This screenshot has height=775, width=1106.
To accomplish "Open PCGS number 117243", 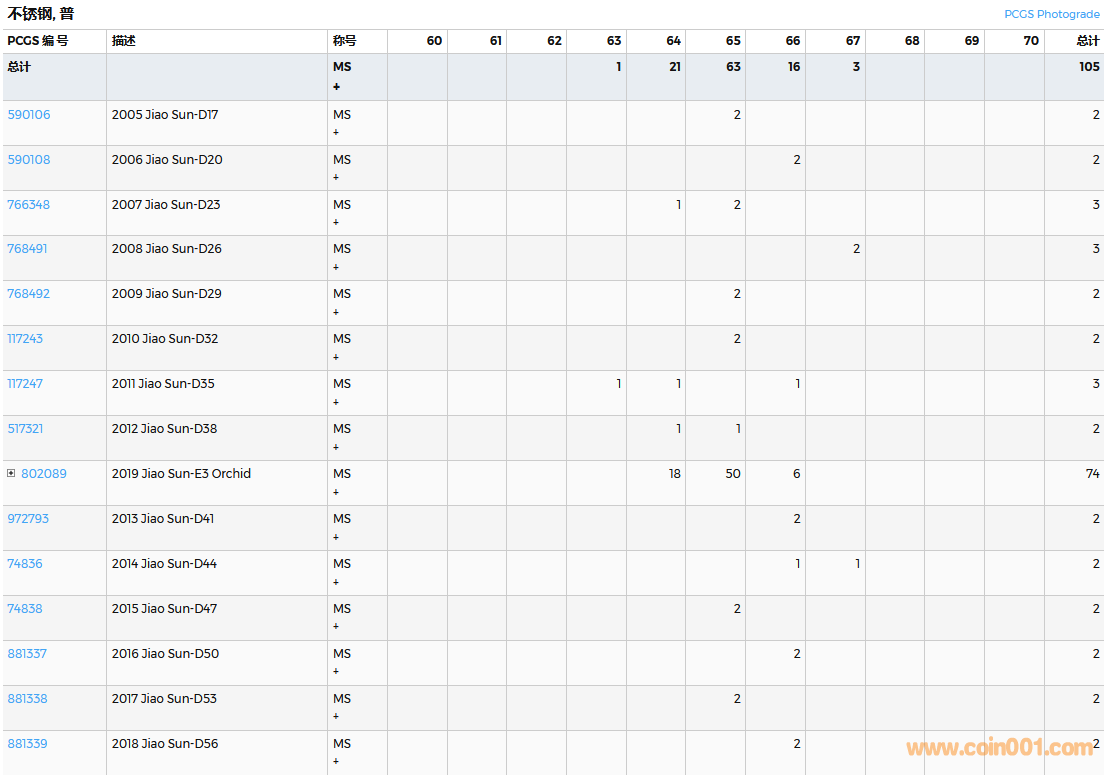I will pos(26,339).
